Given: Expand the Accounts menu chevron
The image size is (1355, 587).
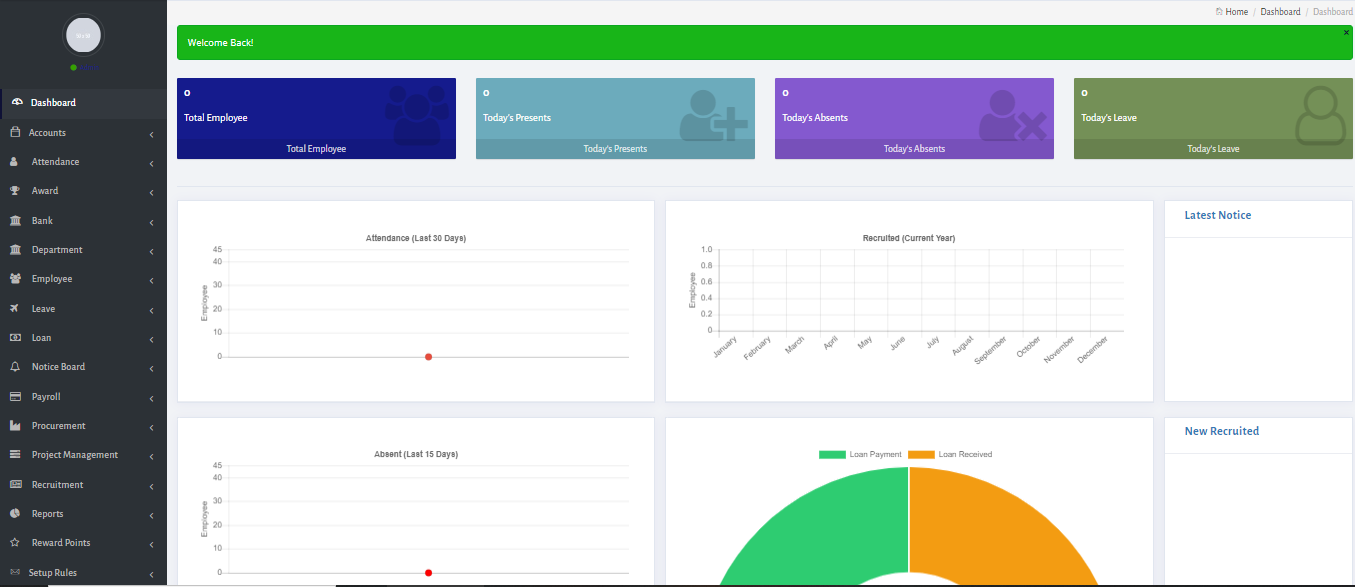Looking at the screenshot, I should pos(151,134).
